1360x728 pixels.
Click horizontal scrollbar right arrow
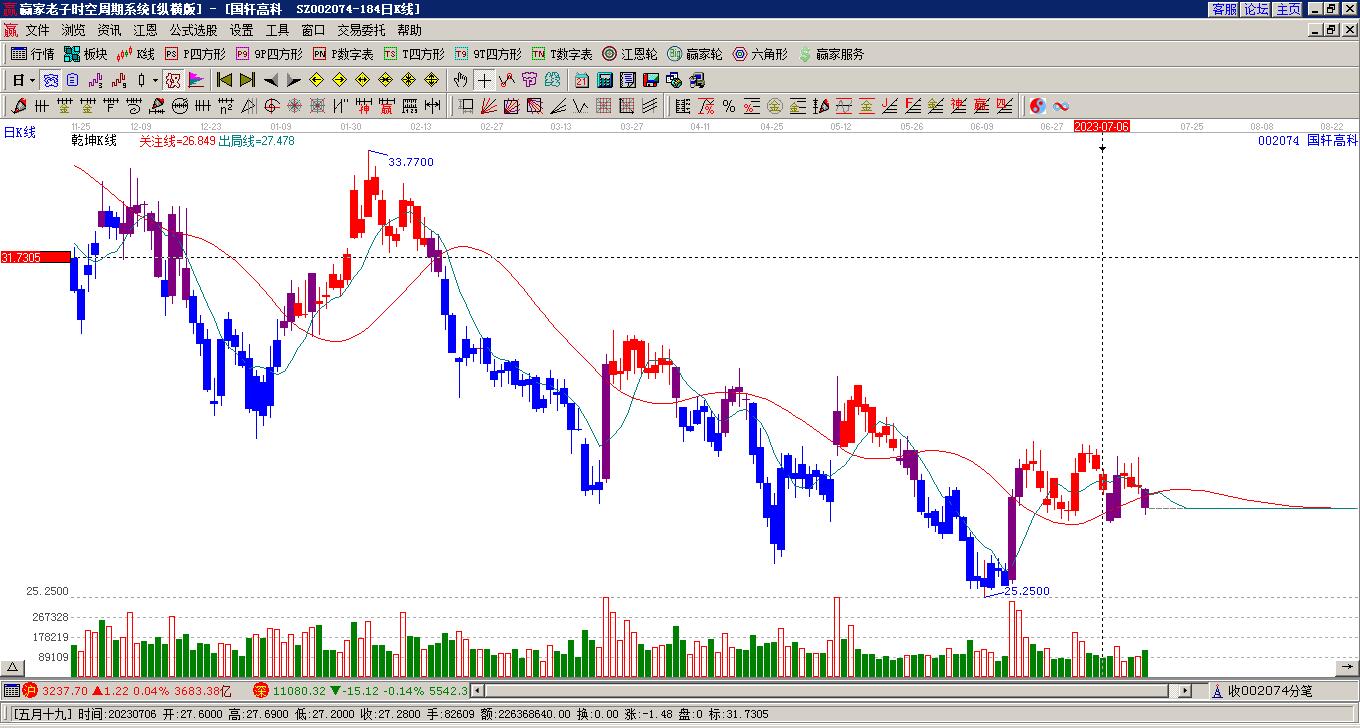pyautogui.click(x=1186, y=690)
